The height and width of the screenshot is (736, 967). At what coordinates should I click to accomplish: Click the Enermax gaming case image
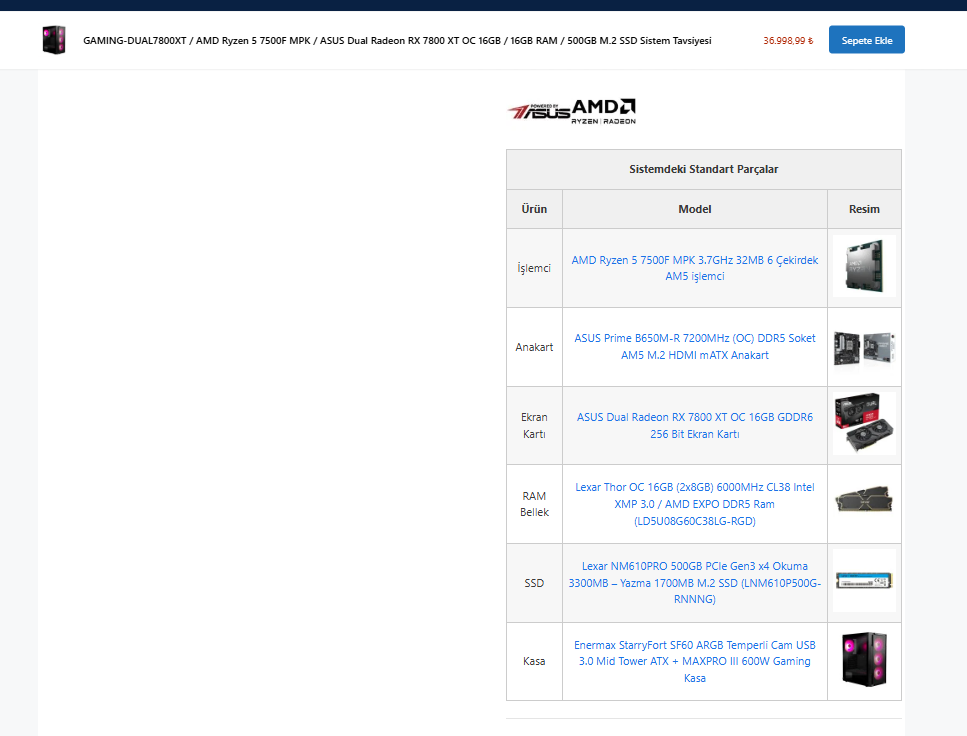pyautogui.click(x=864, y=660)
